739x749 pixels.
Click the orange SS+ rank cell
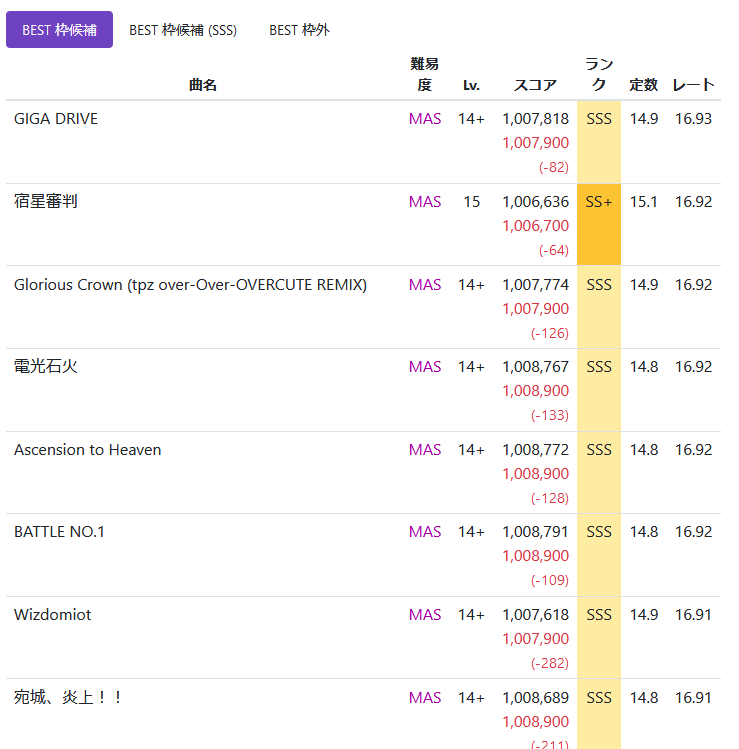[599, 224]
